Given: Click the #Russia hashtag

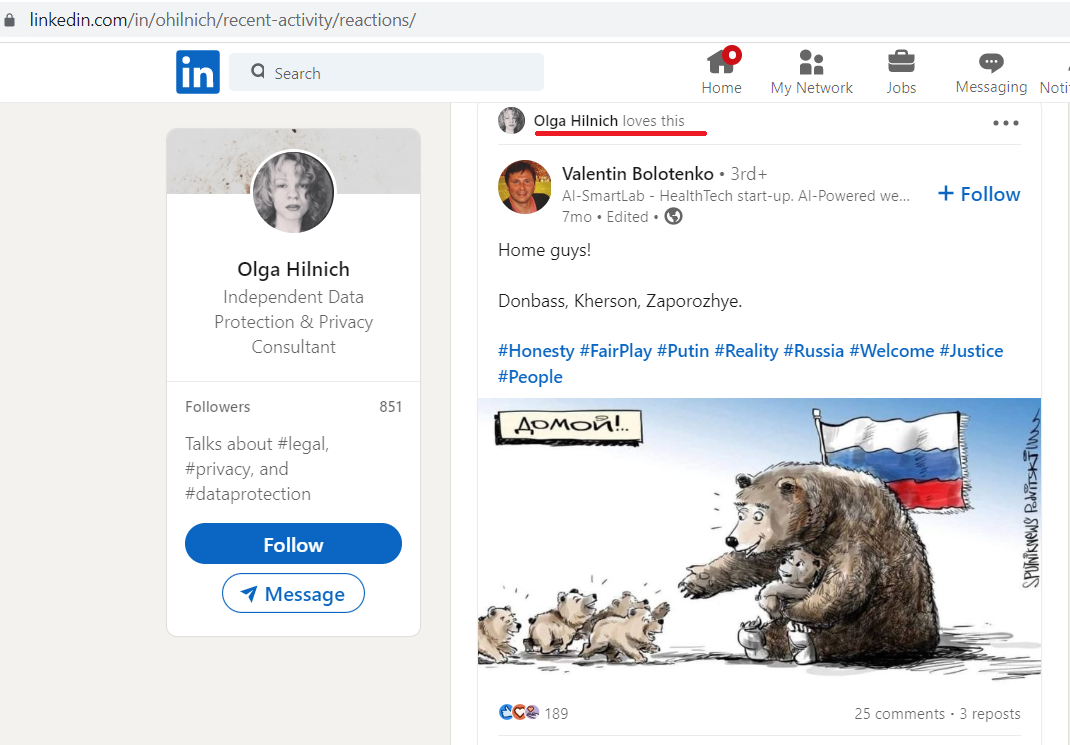Looking at the screenshot, I should coord(813,351).
